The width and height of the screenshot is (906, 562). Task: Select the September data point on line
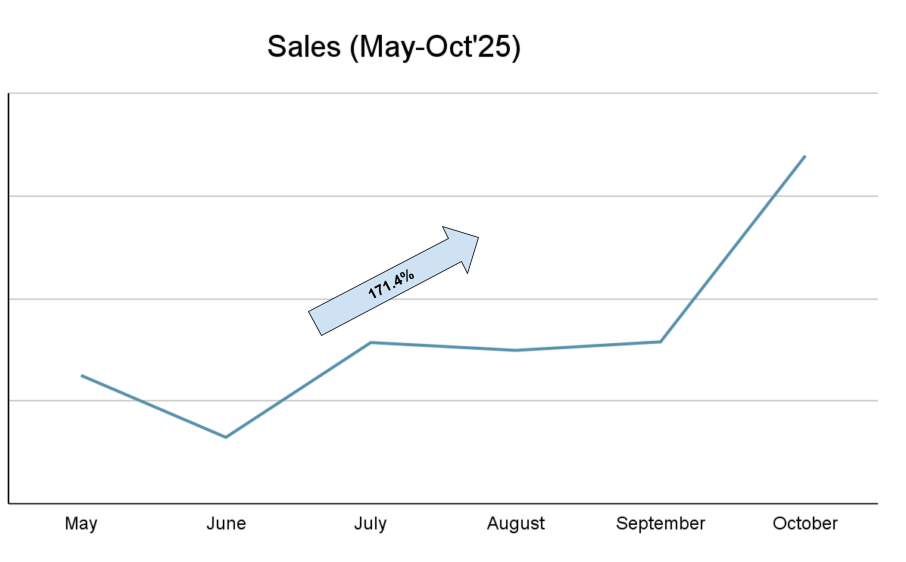click(660, 342)
